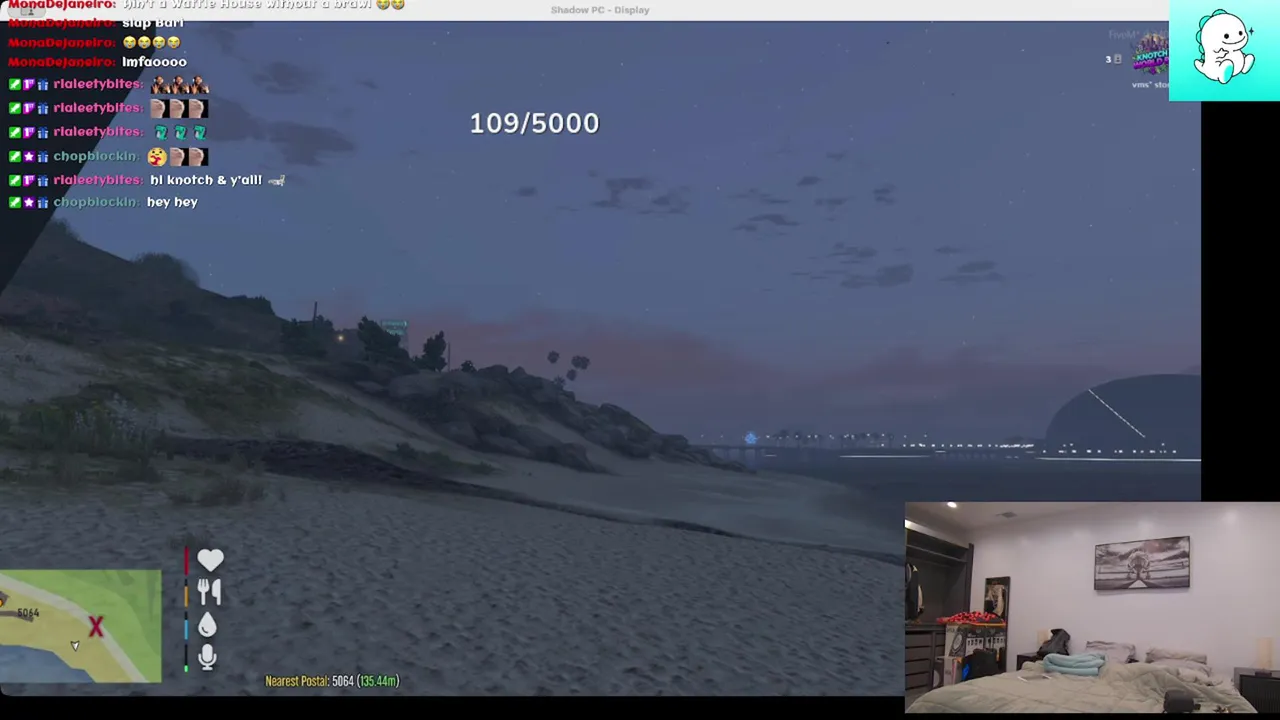The height and width of the screenshot is (720, 1280).
Task: Click the 'slap Bari' chat message
Action: click(153, 23)
